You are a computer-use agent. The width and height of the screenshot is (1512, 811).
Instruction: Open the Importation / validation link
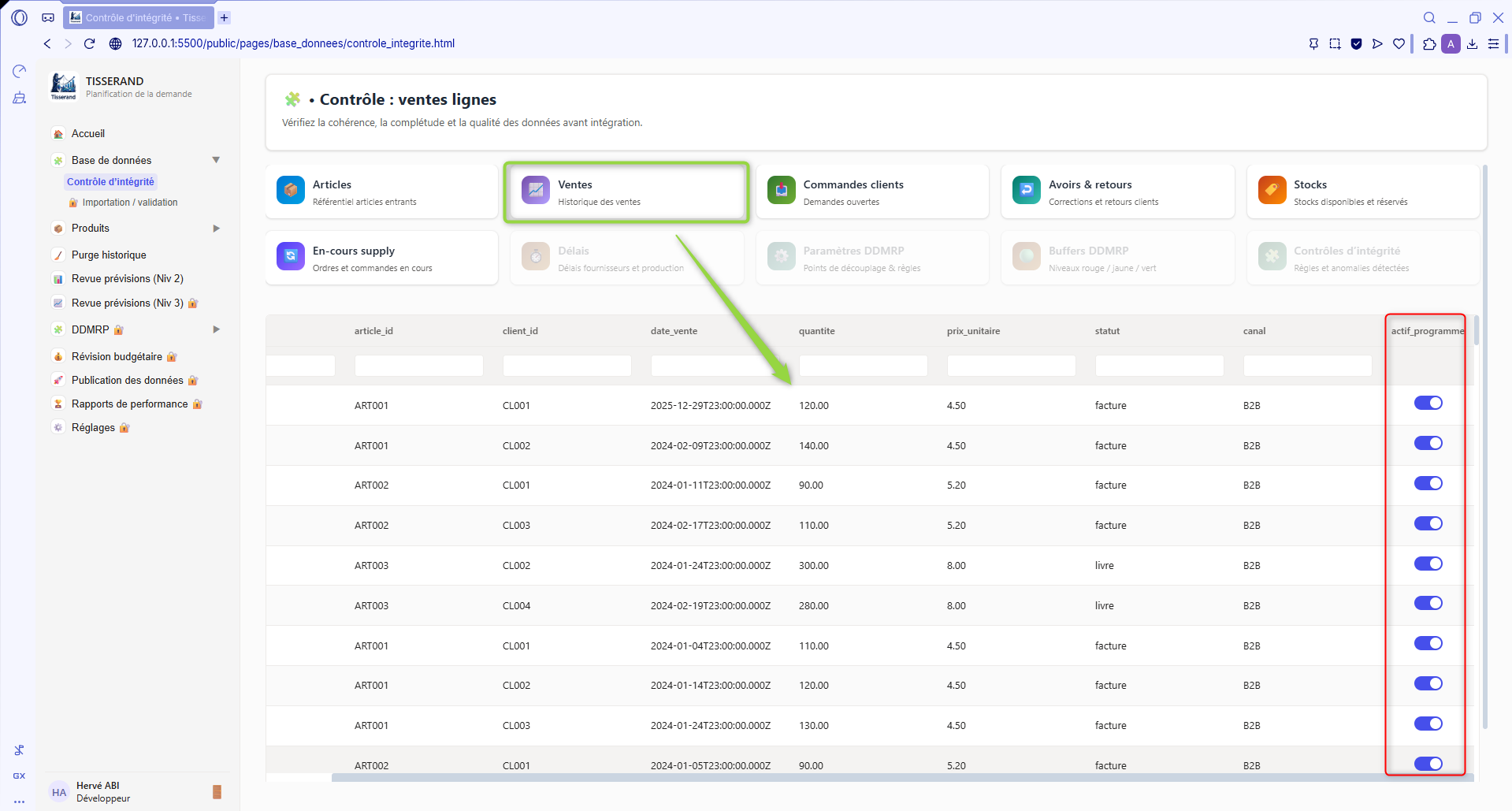(130, 203)
